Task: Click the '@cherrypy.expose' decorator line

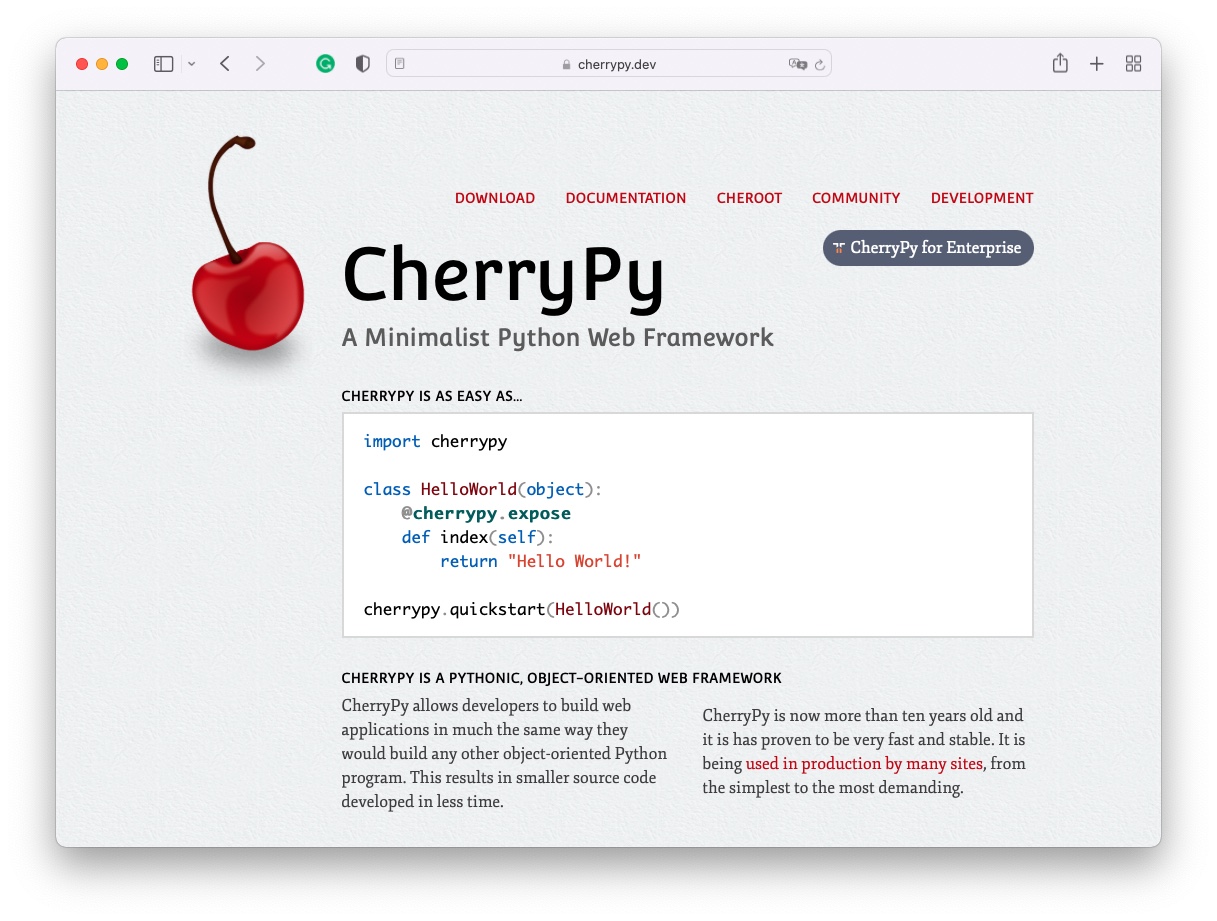Action: pos(486,514)
